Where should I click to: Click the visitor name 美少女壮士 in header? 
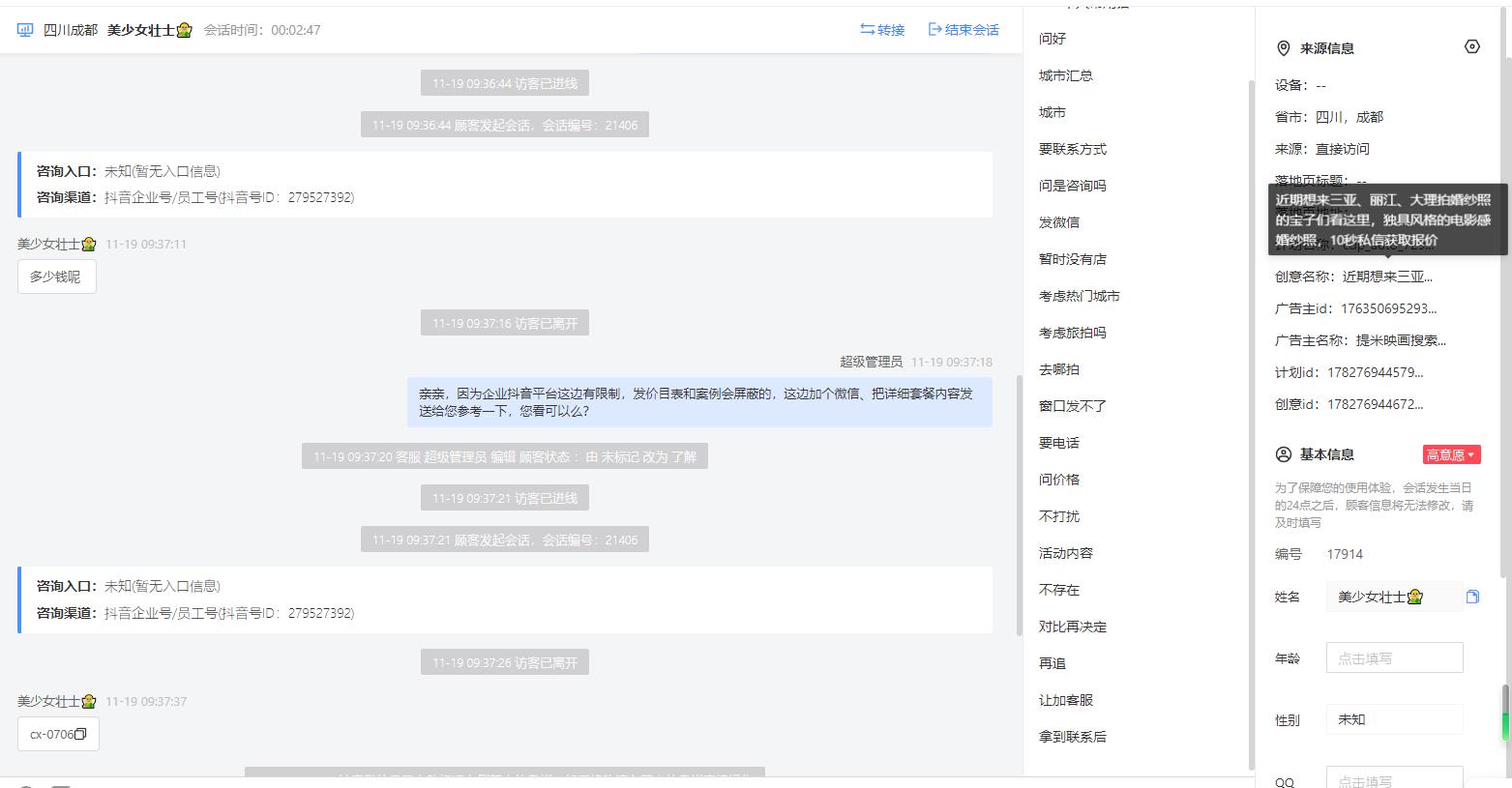[x=150, y=30]
